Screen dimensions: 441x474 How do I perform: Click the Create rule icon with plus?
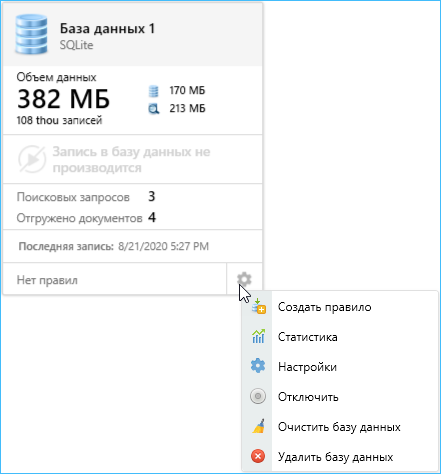(x=258, y=307)
